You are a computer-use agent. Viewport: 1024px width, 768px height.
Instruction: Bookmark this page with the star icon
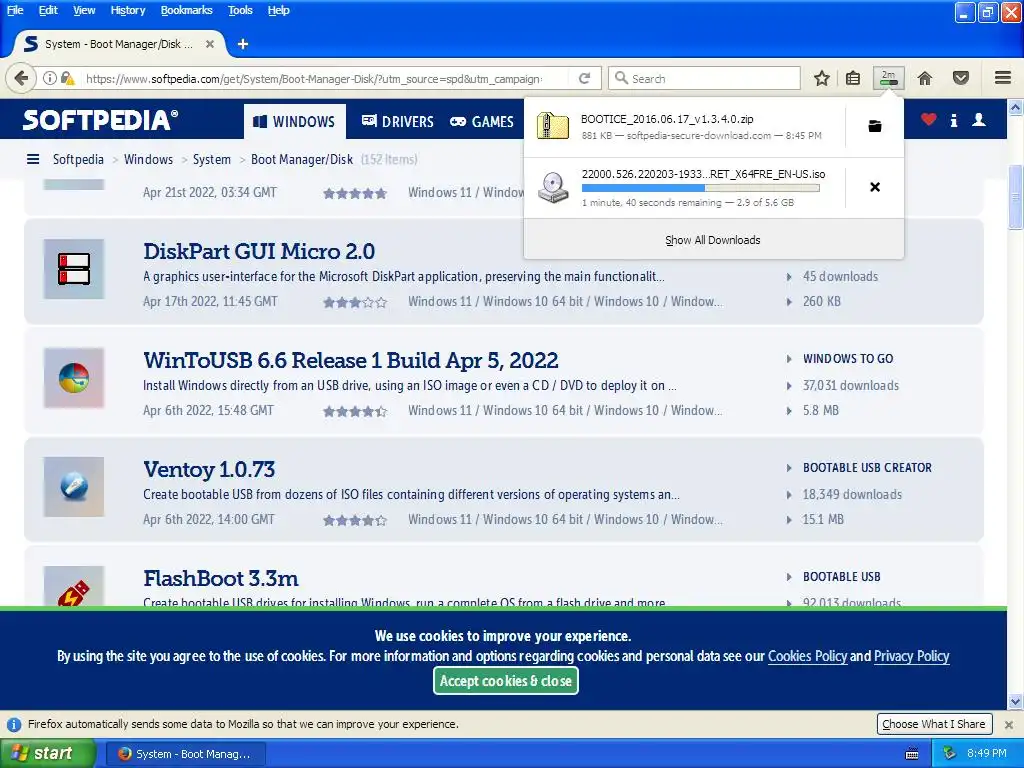(x=822, y=78)
